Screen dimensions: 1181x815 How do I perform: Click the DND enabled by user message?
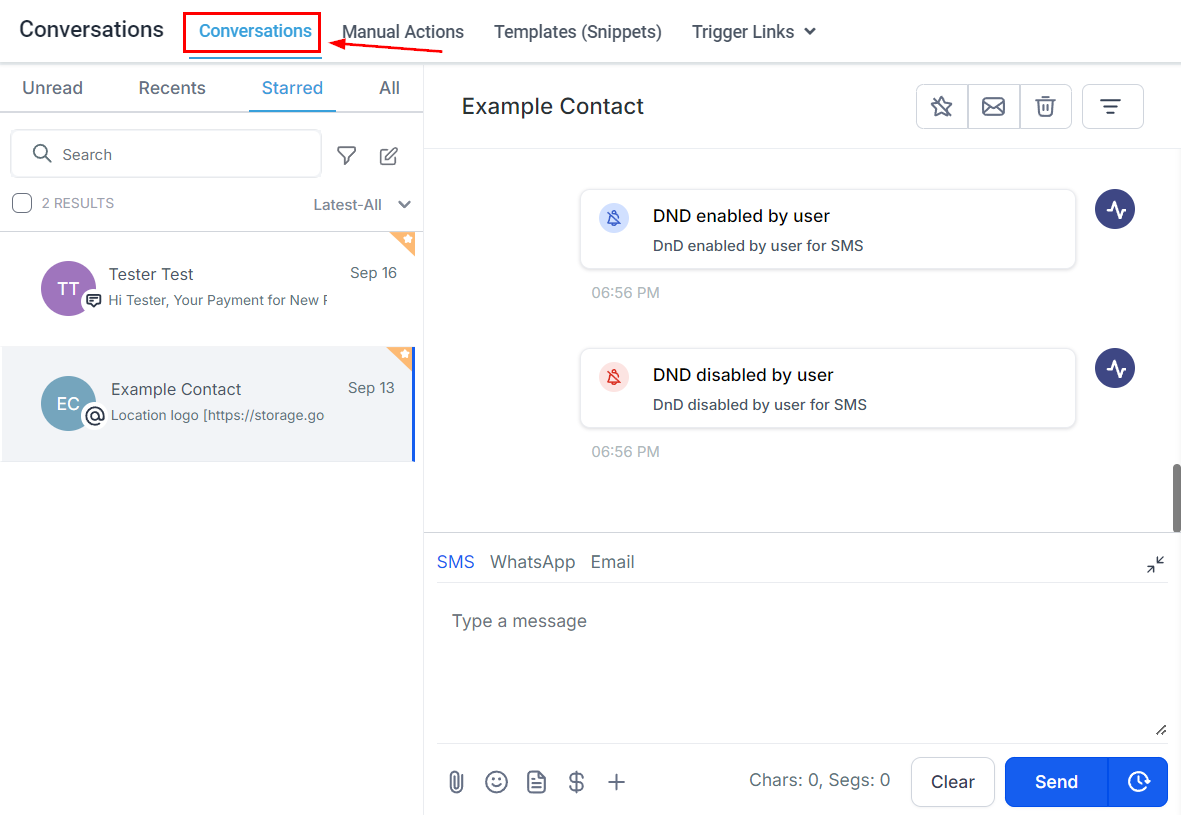[x=827, y=229]
